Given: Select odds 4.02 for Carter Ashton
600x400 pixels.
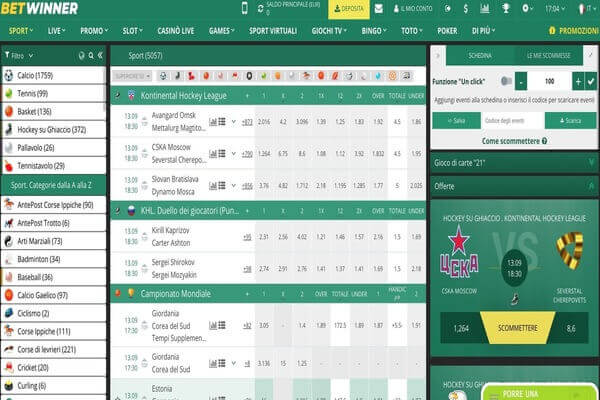Looking at the screenshot, I should click(x=302, y=237).
